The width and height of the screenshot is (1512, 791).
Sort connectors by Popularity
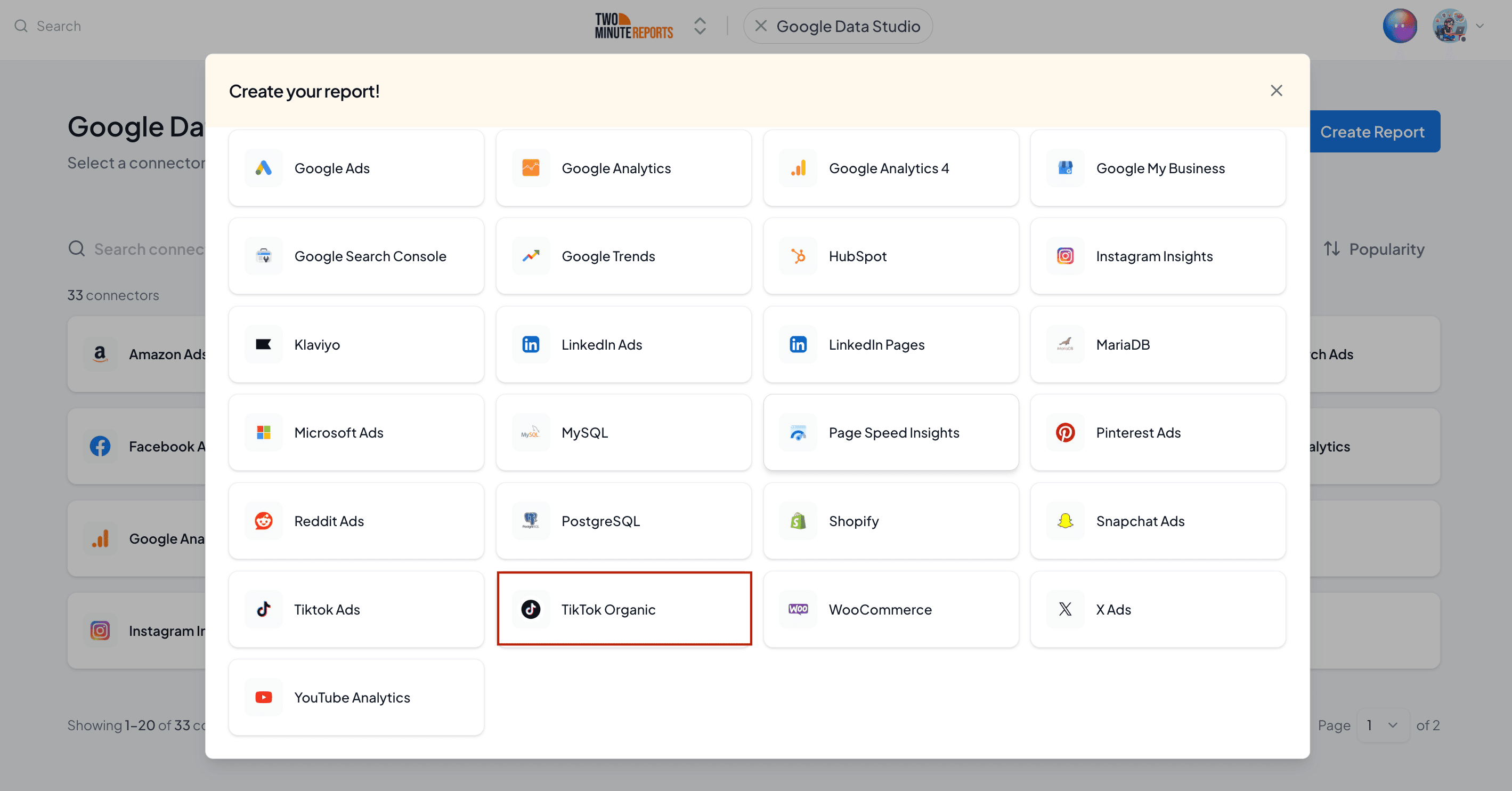coord(1374,249)
